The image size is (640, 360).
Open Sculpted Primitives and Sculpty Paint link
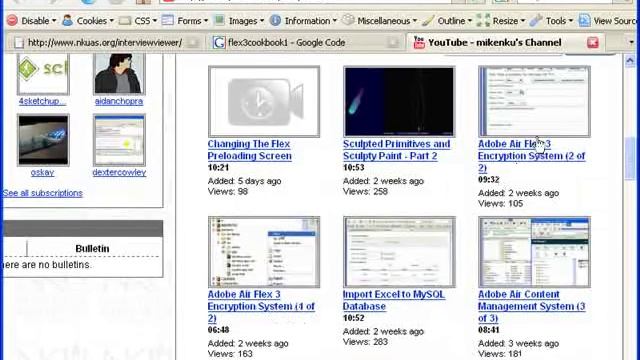pos(396,150)
